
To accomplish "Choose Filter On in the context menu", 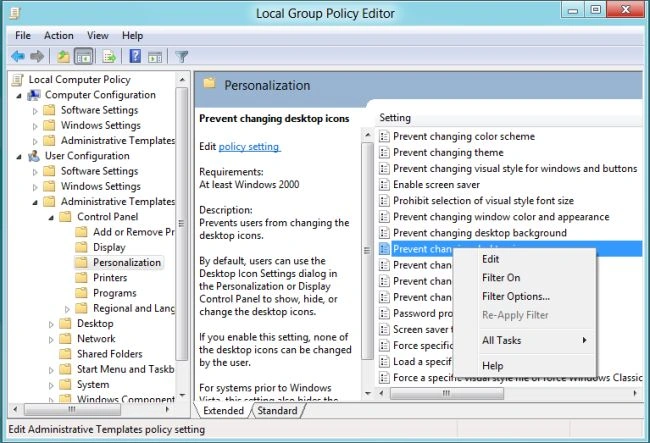I will [524, 278].
